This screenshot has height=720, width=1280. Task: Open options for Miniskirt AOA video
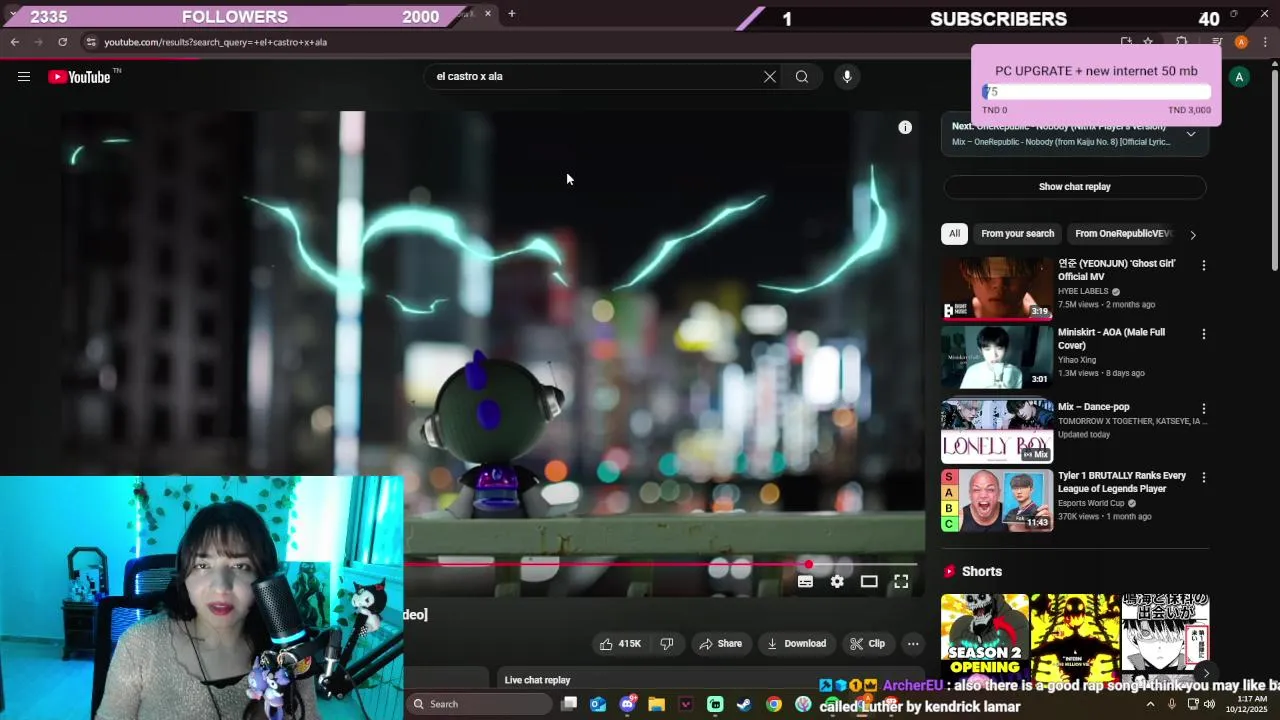coord(1203,334)
